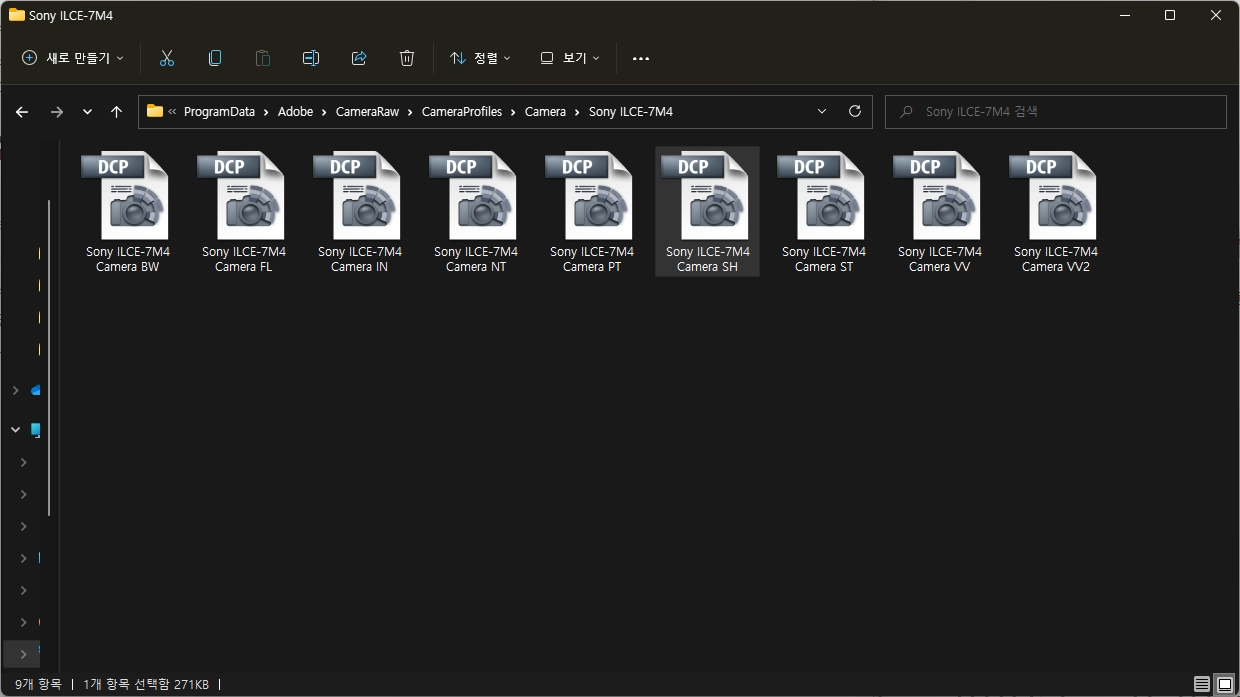Click the file name 'Sony ILCE-7M4 Camera VV2'
The width and height of the screenshot is (1240, 697).
point(1056,259)
